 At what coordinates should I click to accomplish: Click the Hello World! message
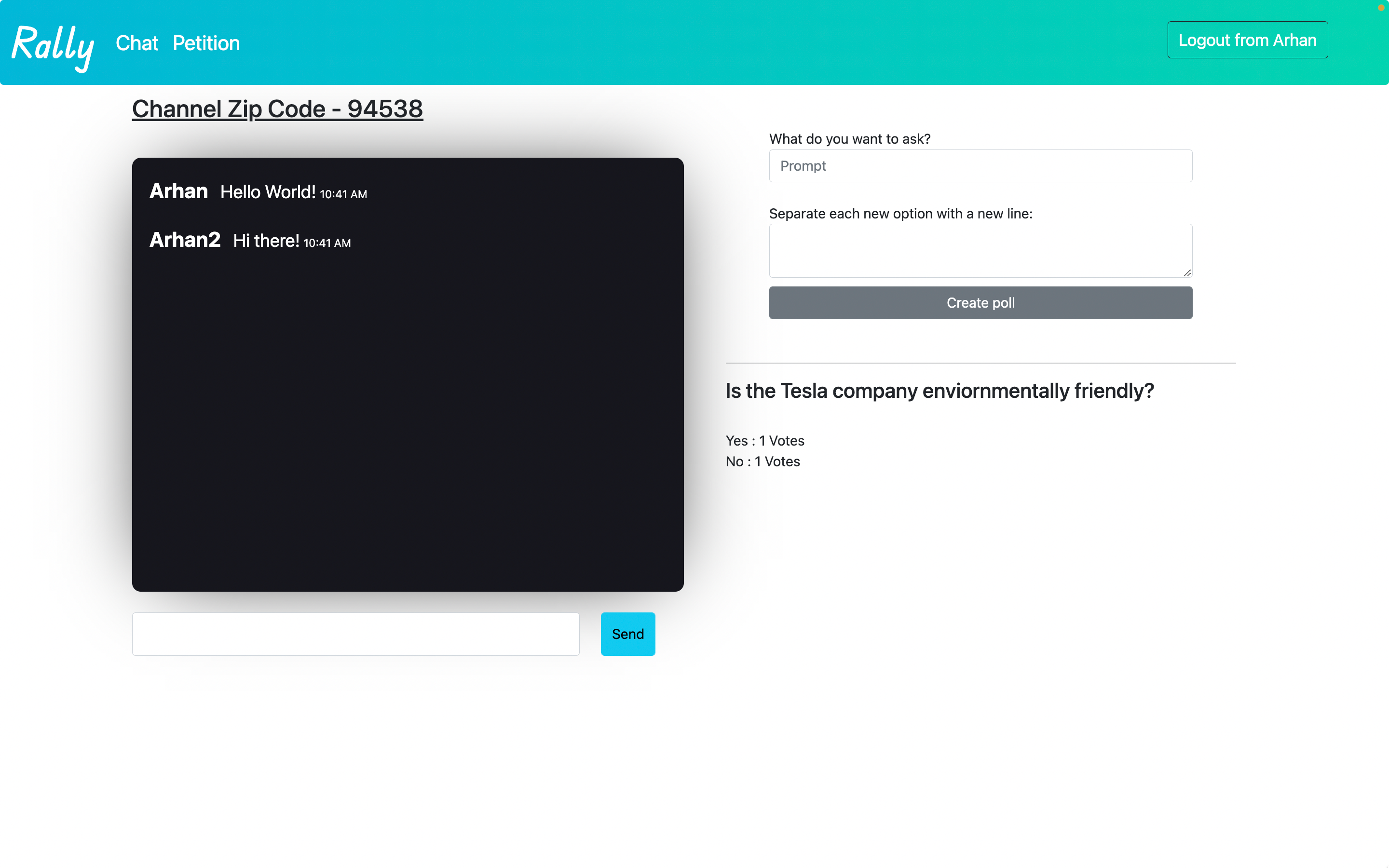(x=268, y=192)
